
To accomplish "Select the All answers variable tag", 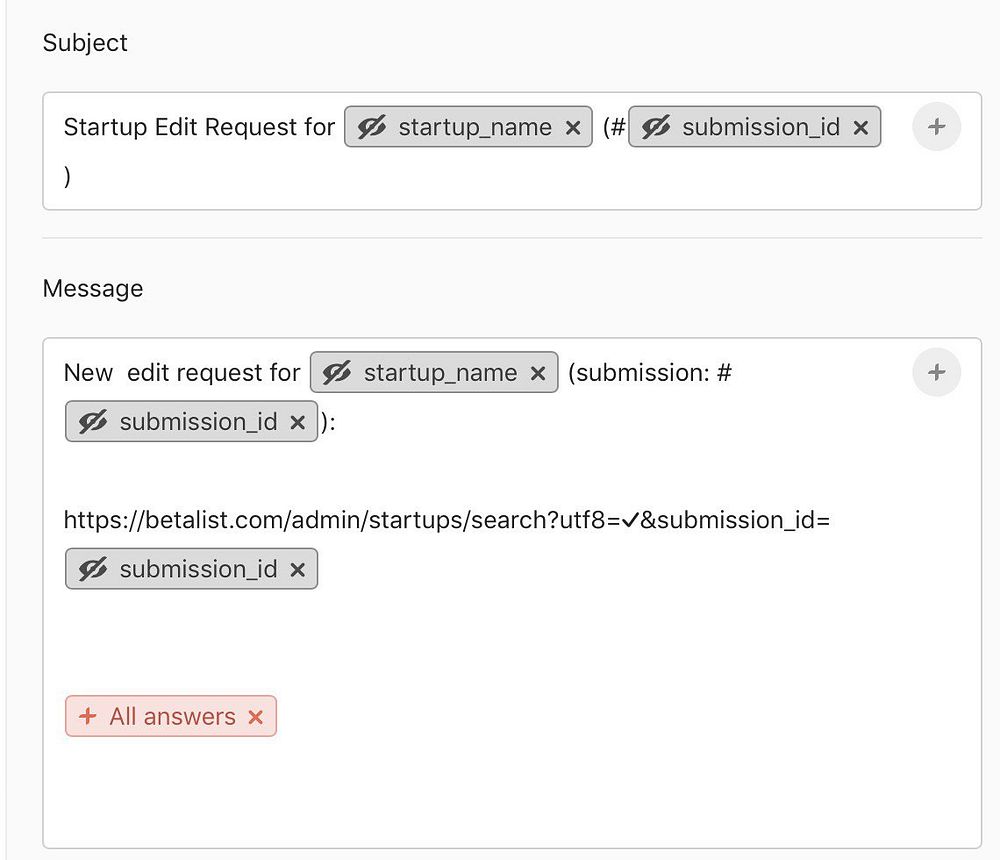I will coord(172,717).
